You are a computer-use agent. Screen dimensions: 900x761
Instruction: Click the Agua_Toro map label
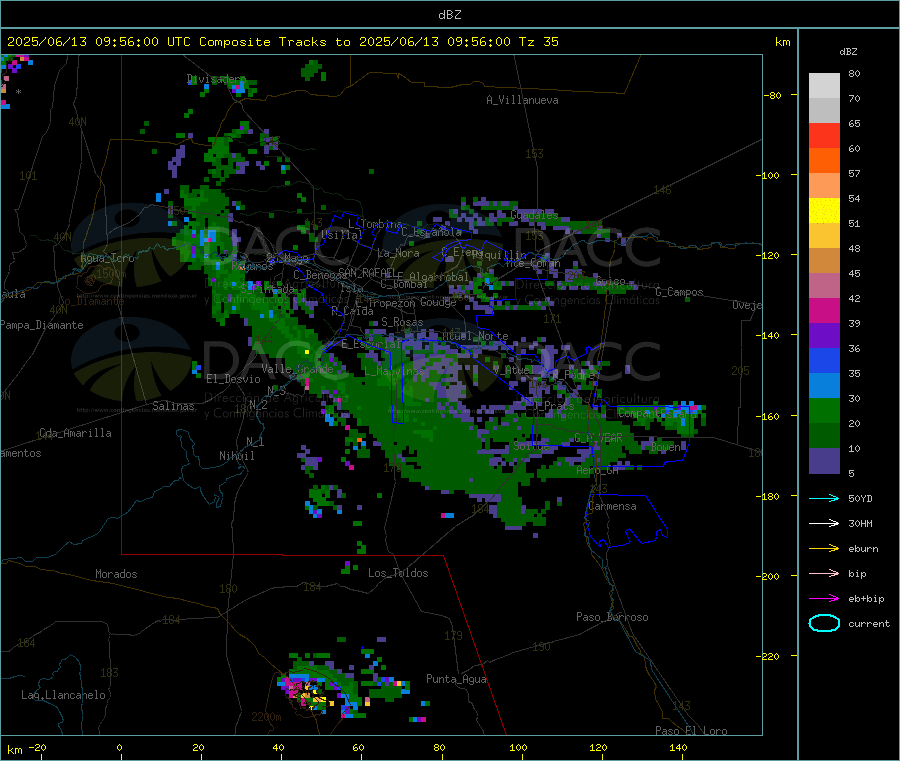[x=107, y=258]
